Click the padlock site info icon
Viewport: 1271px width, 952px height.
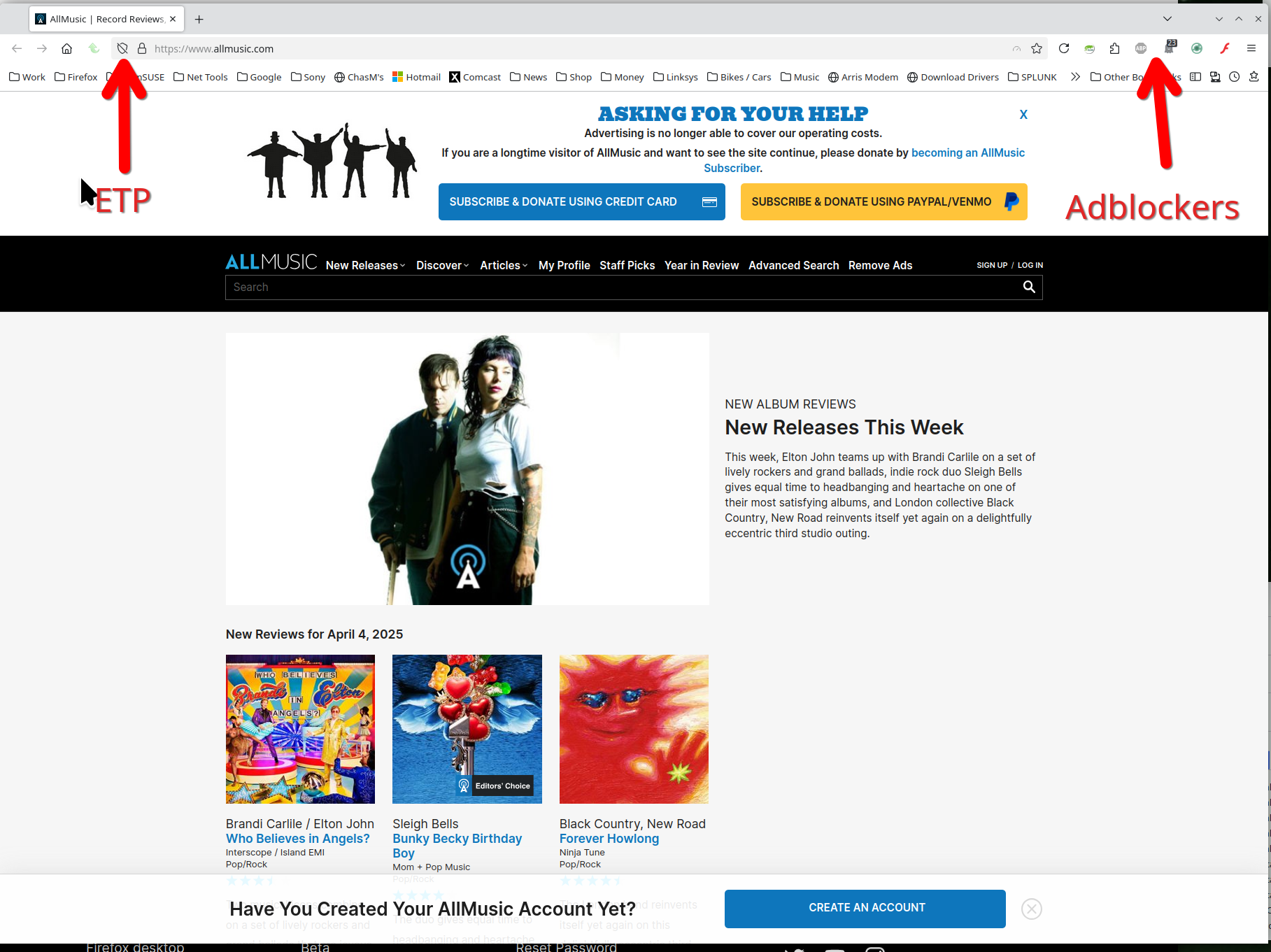pos(142,48)
